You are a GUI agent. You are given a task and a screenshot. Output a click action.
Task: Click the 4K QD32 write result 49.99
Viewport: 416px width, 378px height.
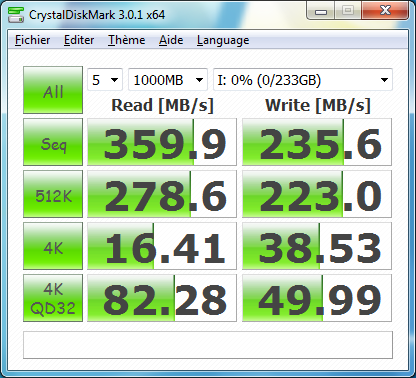pyautogui.click(x=317, y=298)
